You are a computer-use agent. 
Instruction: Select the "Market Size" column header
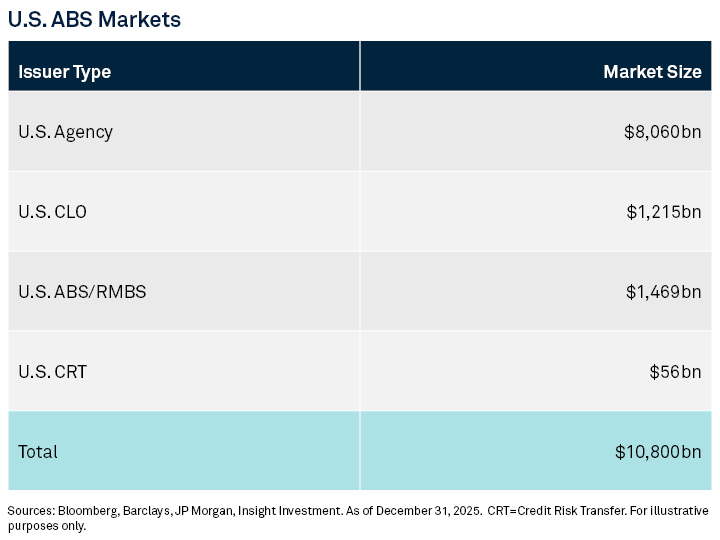pos(652,72)
